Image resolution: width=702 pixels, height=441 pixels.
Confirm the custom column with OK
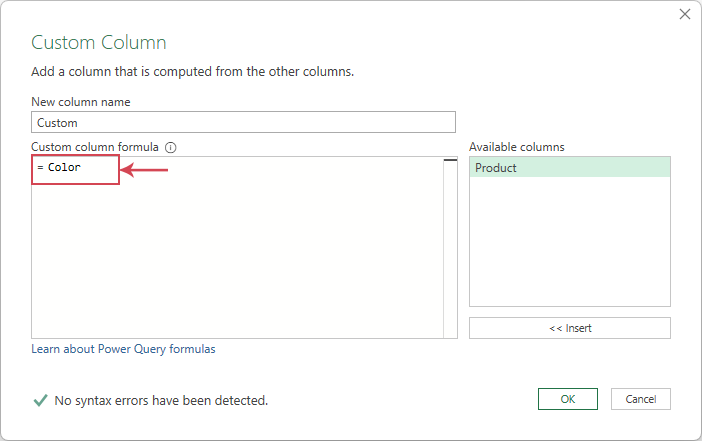coord(567,399)
